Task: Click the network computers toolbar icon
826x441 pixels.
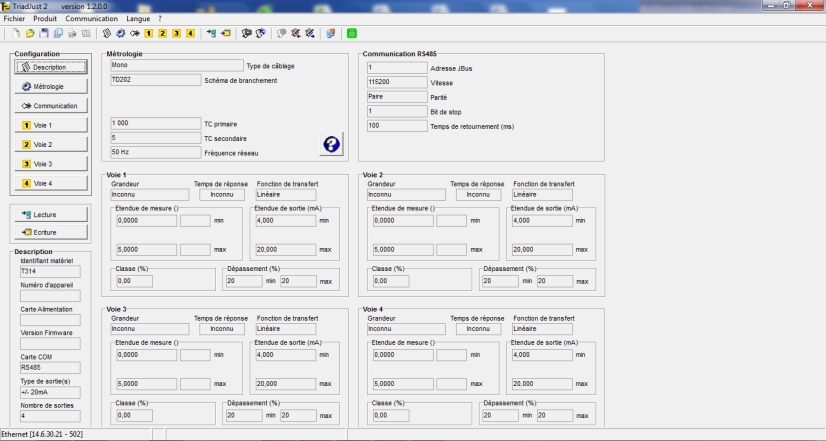Action: click(331, 33)
